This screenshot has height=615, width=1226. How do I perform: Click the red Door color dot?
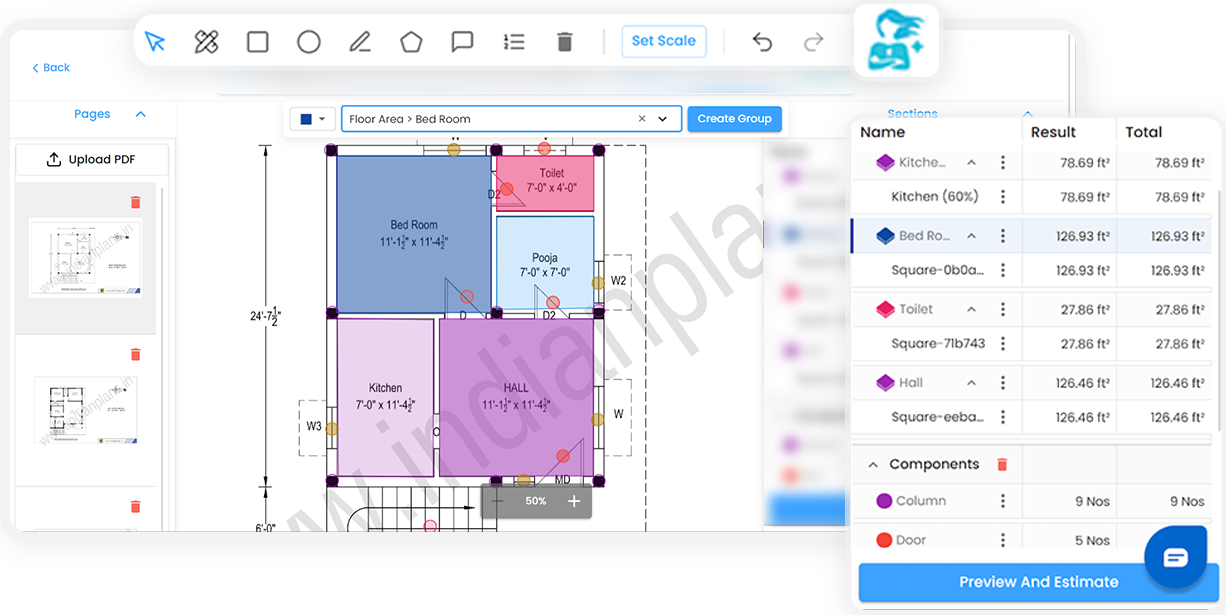(884, 540)
